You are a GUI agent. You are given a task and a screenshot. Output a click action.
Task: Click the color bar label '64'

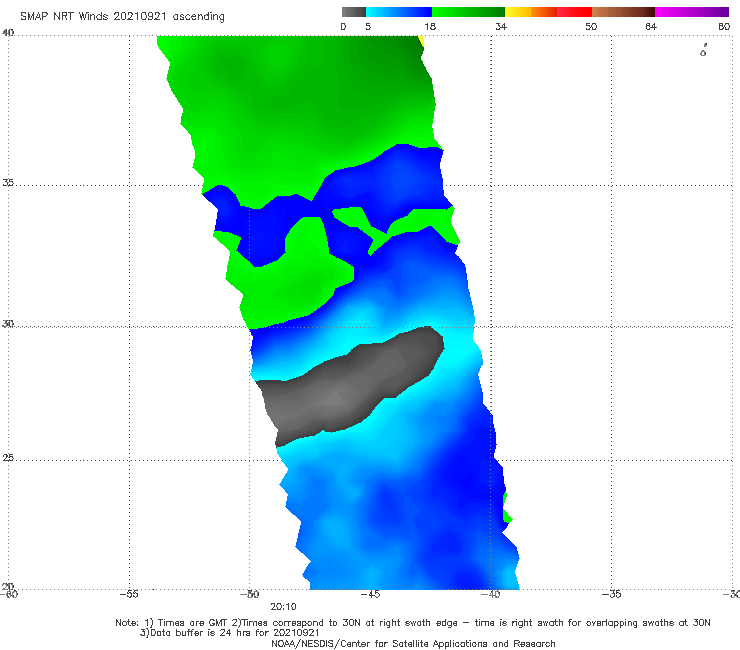pos(651,26)
